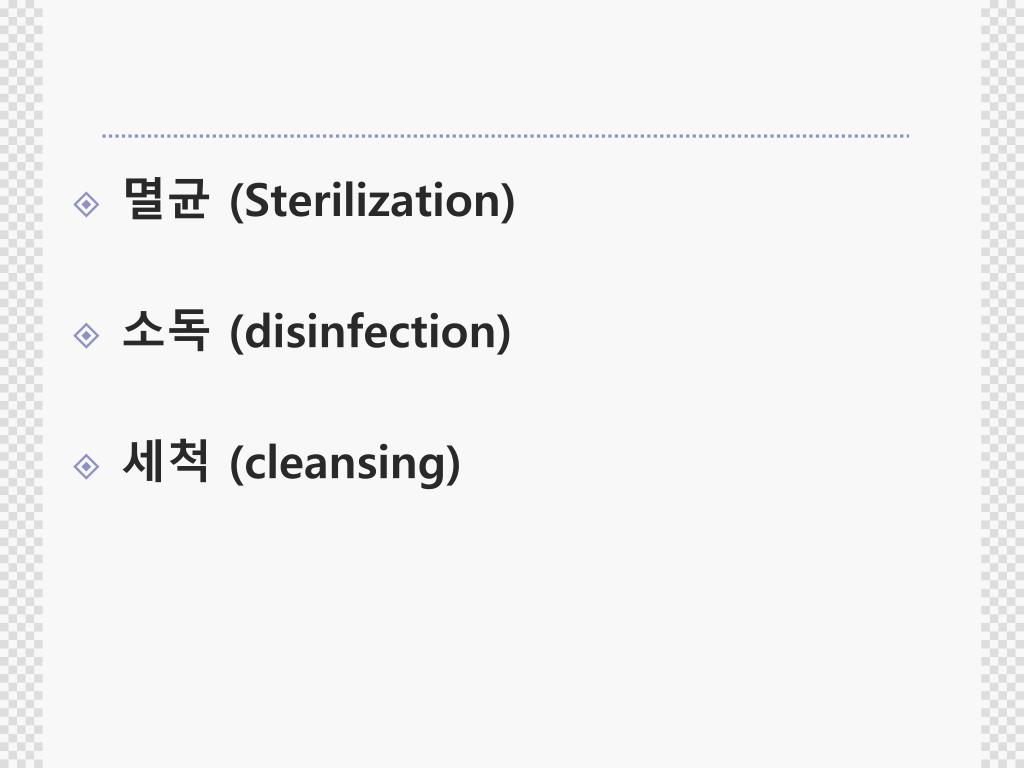Click the right checkered border strip
The height and width of the screenshot is (768, 1024).
pyautogui.click(x=1002, y=384)
